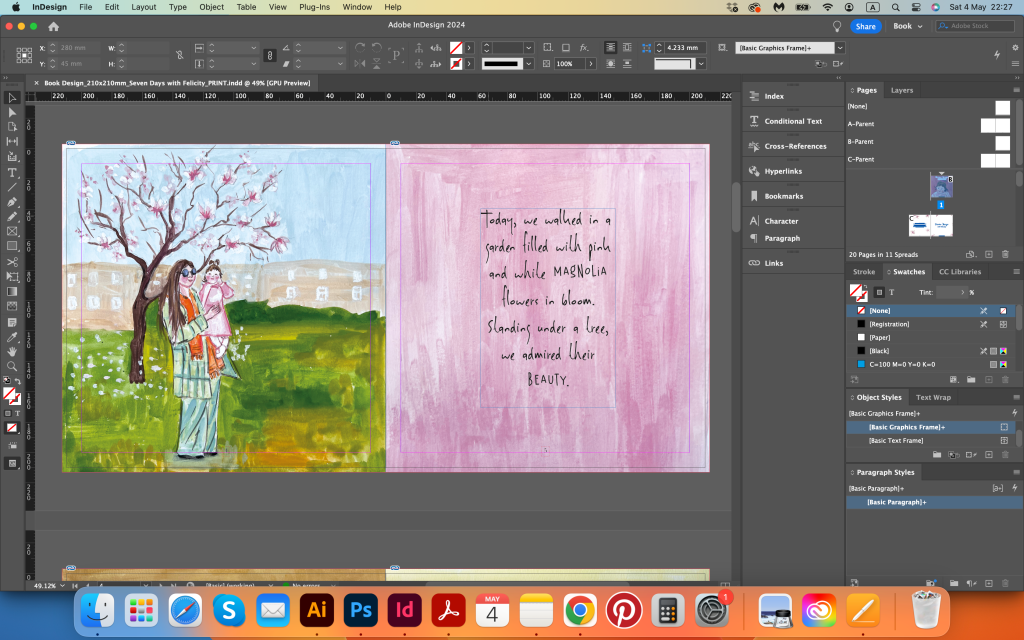Delete selected page with Pages trash icon
Viewport: 1024px width, 640px height.
pos(1005,255)
